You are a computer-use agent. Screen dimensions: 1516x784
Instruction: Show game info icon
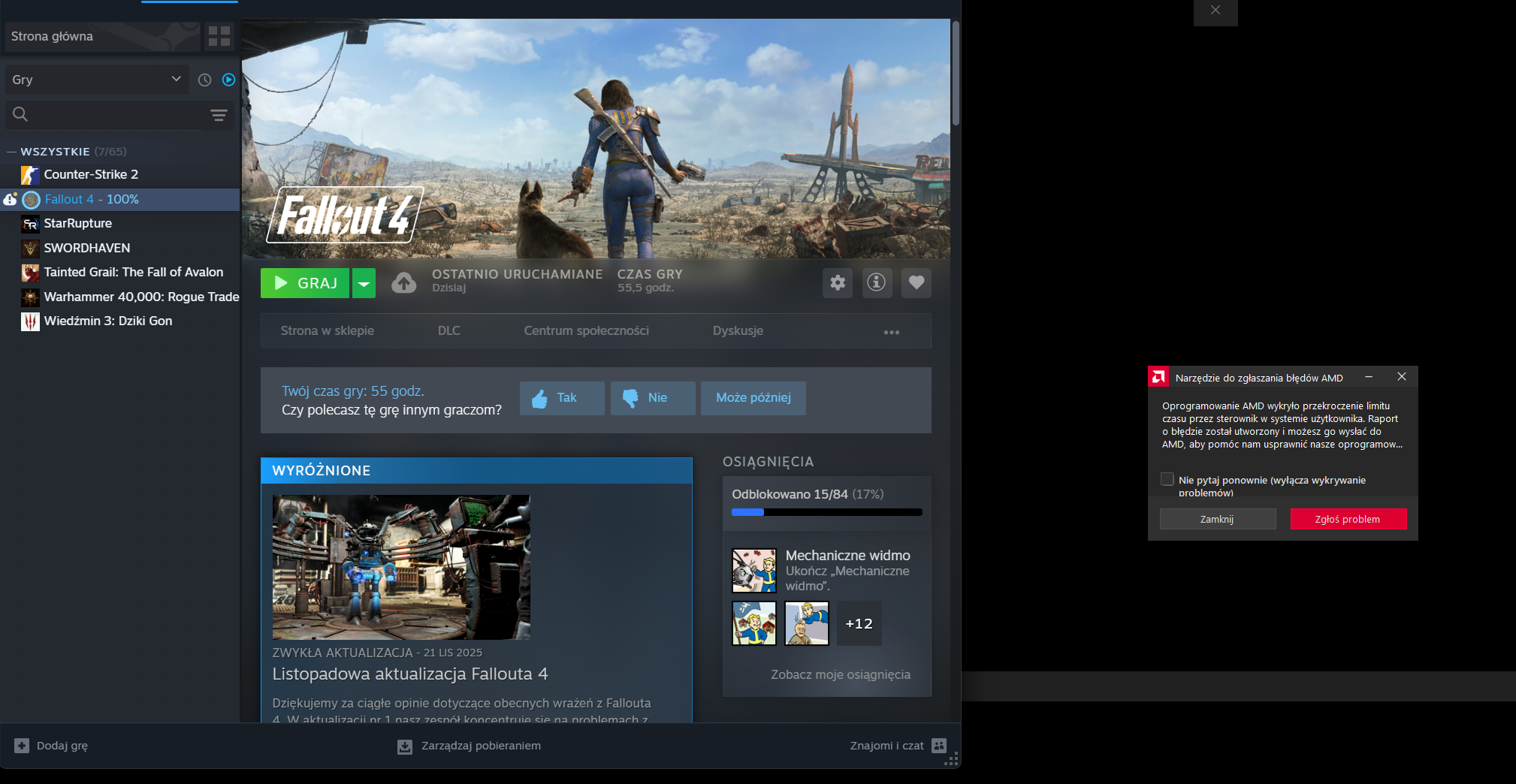click(877, 283)
